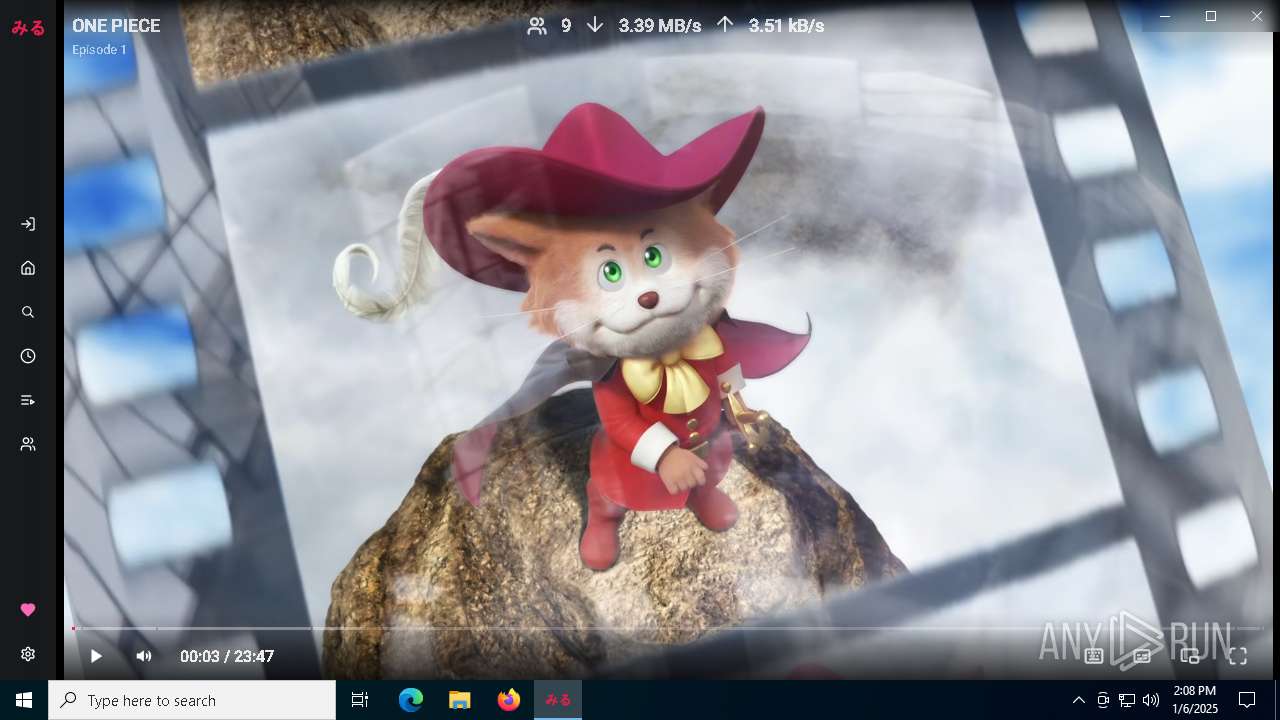1280x720 pixels.
Task: Open the taskbar clock and date
Action: tap(1195, 700)
